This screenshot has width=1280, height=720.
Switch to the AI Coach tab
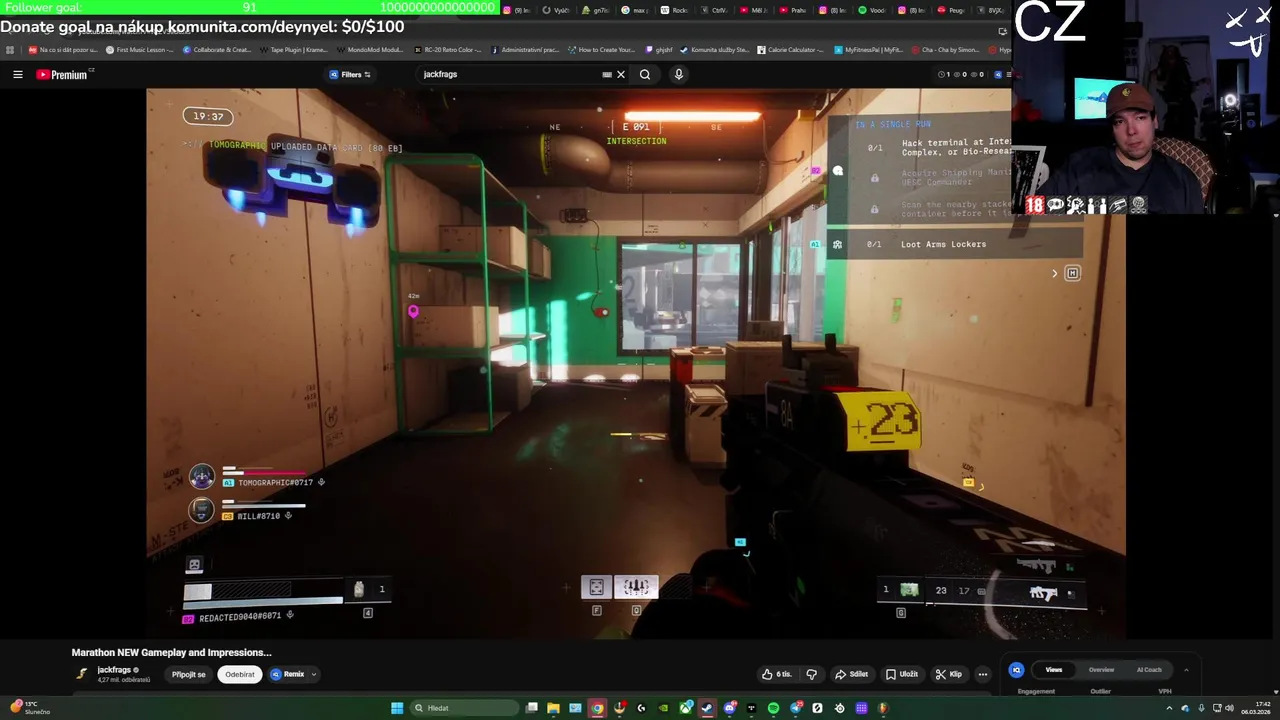[x=1149, y=670]
